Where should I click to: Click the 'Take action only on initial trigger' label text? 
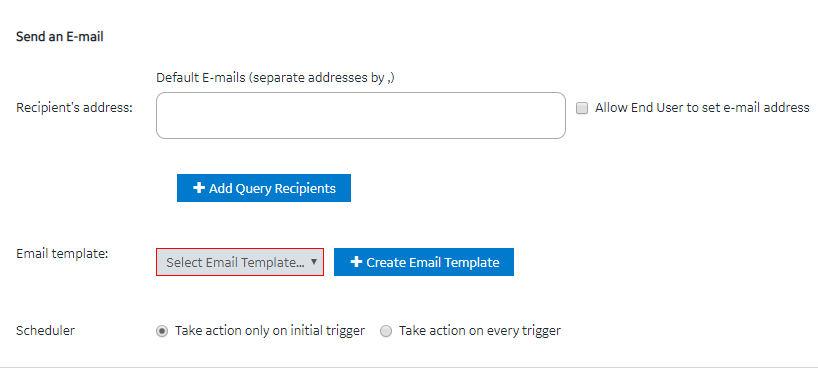[270, 331]
